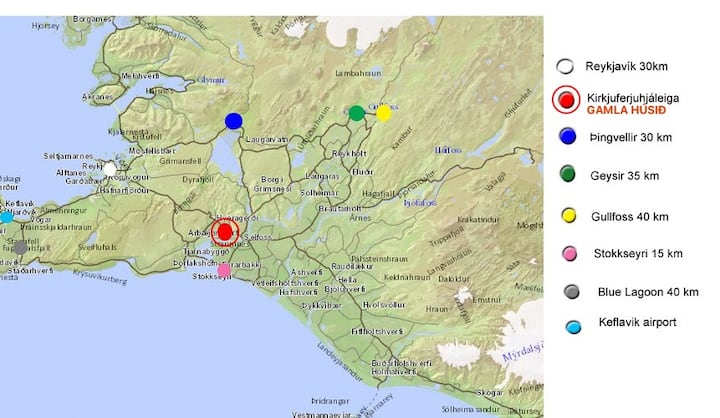Select the cyan Keflavik airport marker on the map
This screenshot has width=720, height=418.
[x=6, y=216]
